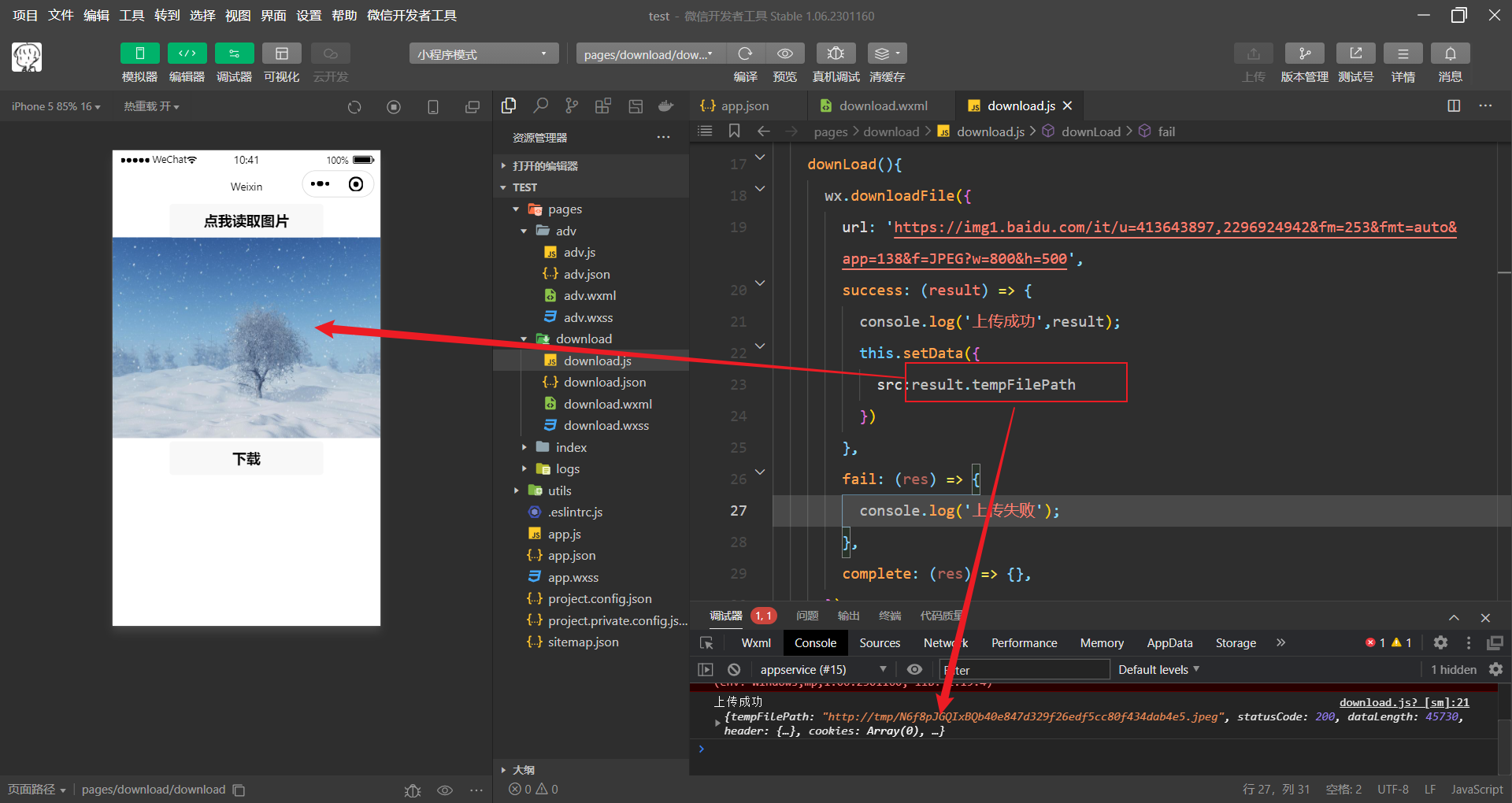Open version management (版本管理)
Viewport: 1512px width, 803px height.
[1304, 54]
